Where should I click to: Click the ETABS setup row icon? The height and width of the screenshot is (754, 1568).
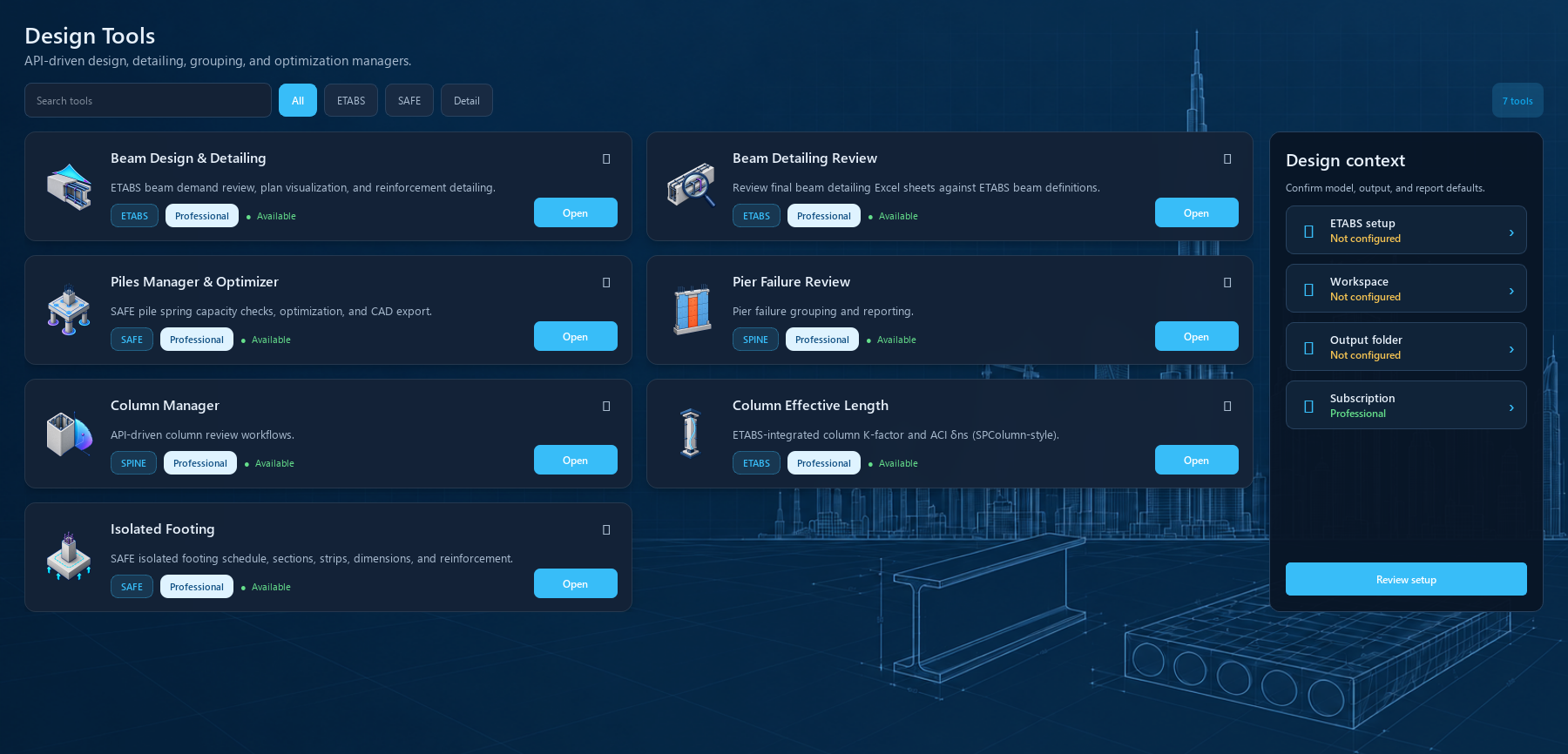[x=1308, y=232]
